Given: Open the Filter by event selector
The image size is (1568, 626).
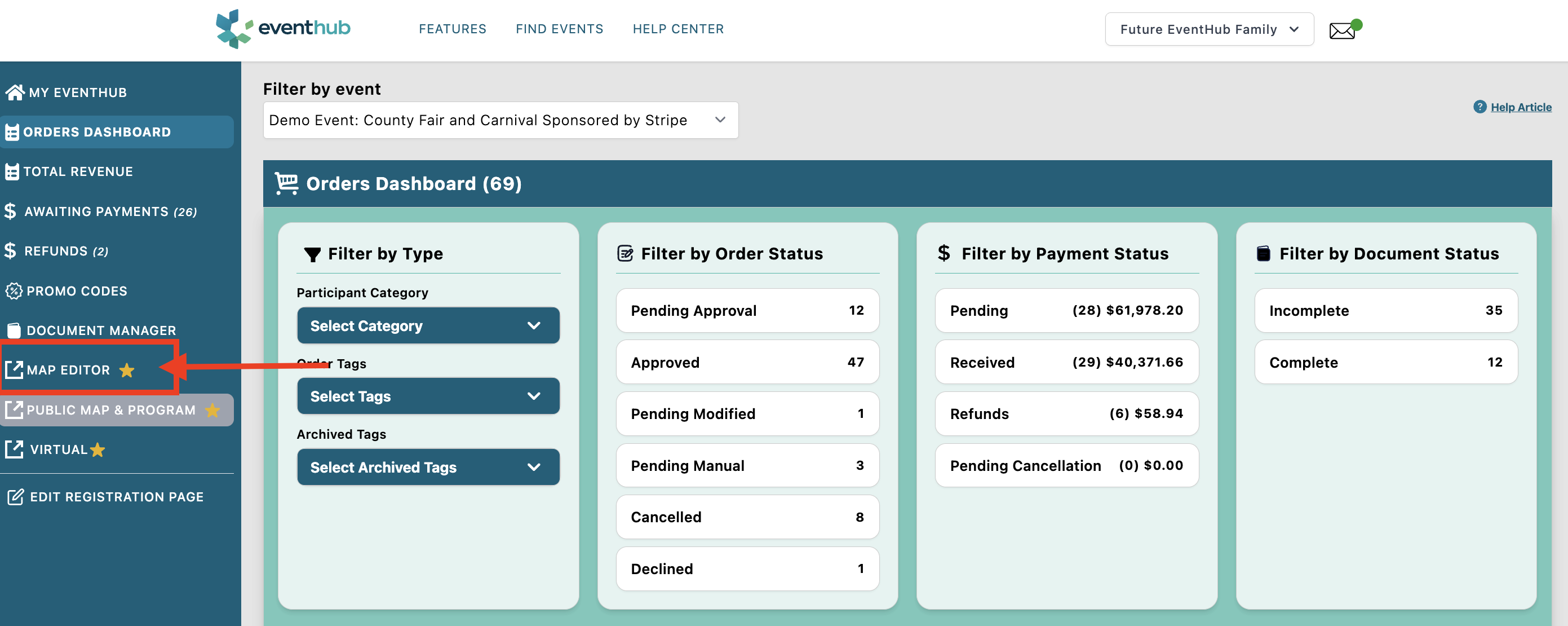Looking at the screenshot, I should point(500,120).
